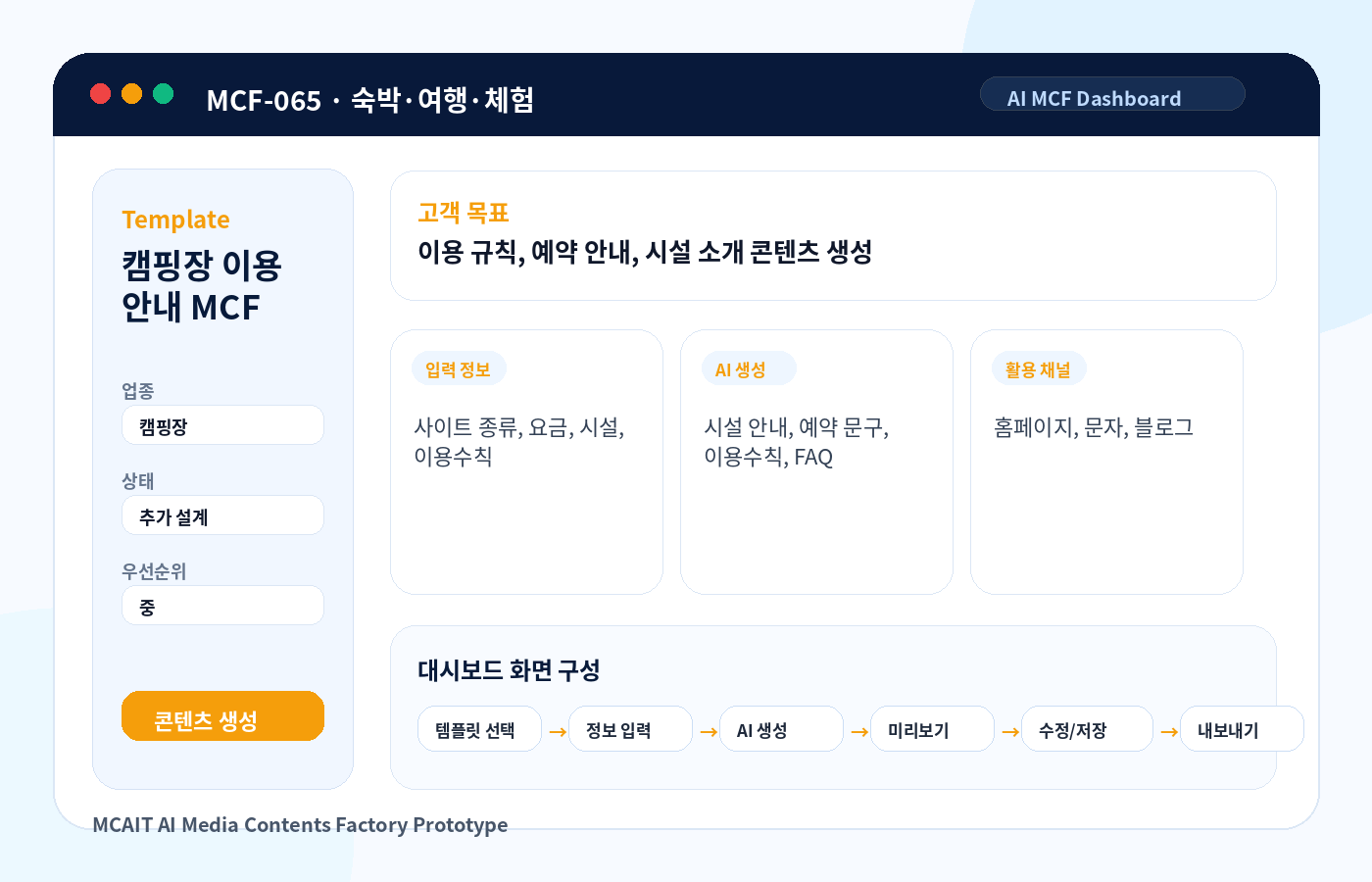Viewport: 1372px width, 882px height.
Task: Select the 우선순위 field showing 중
Action: (x=222, y=606)
